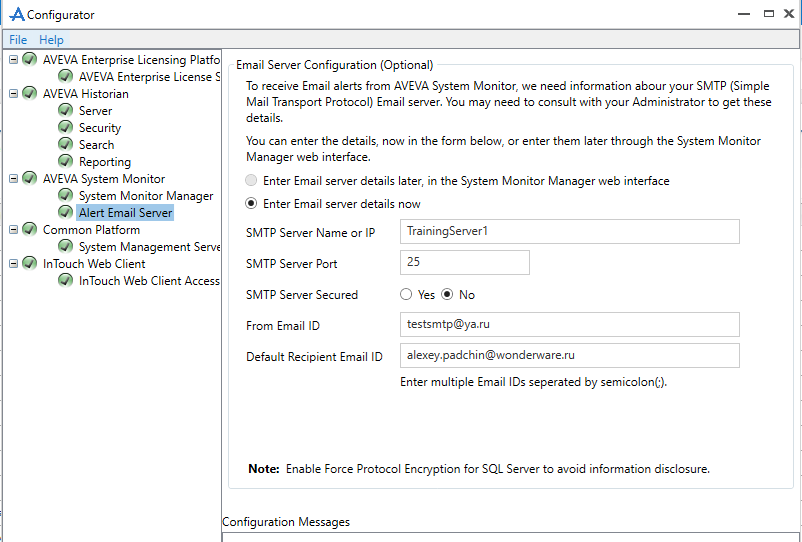The height and width of the screenshot is (542, 802).
Task: Click the 'Email Server Configuration (Optional)' heading
Action: pos(335,65)
